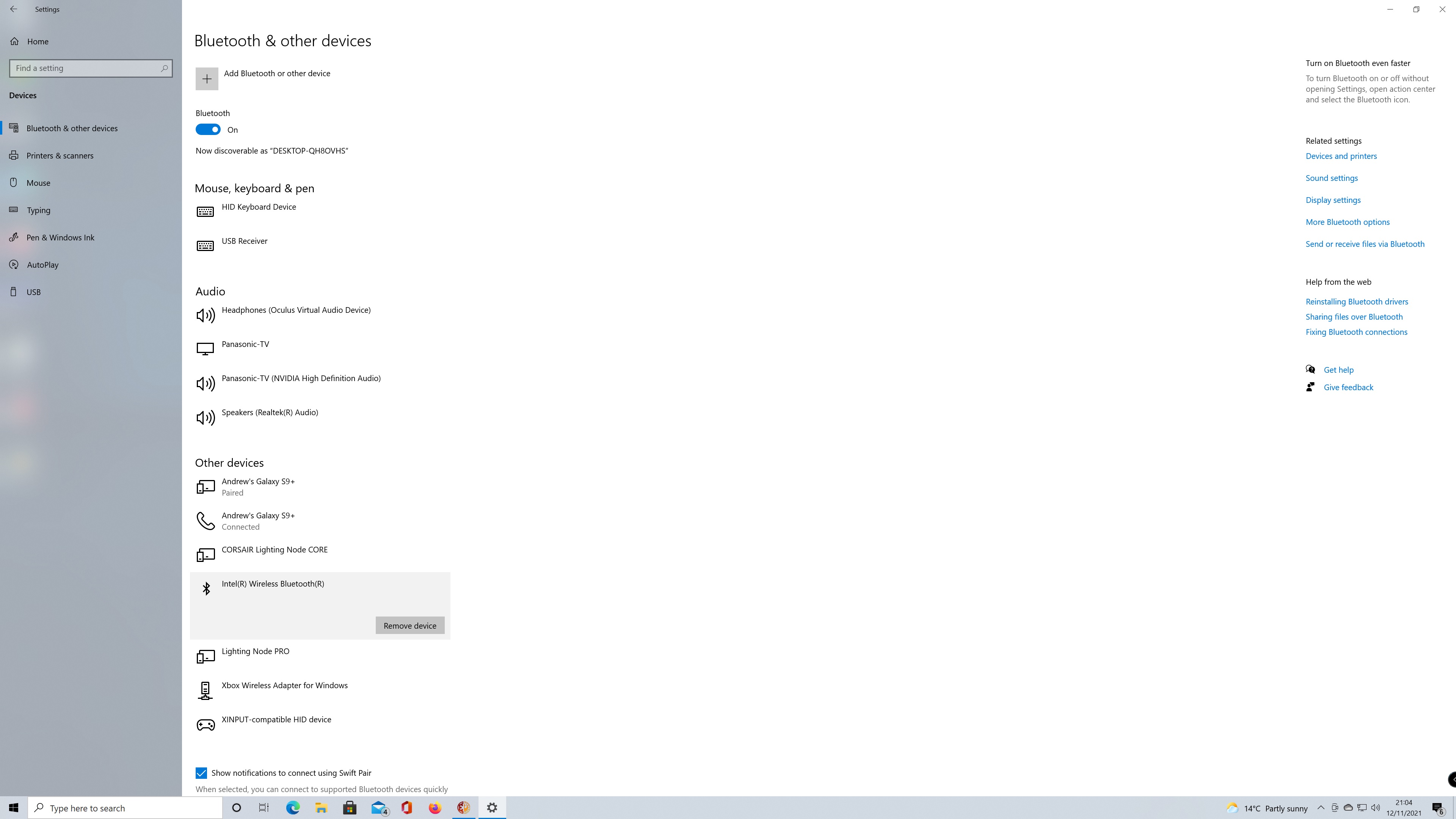Click the Task View taskbar icon
This screenshot has width=1456, height=819.
click(264, 808)
